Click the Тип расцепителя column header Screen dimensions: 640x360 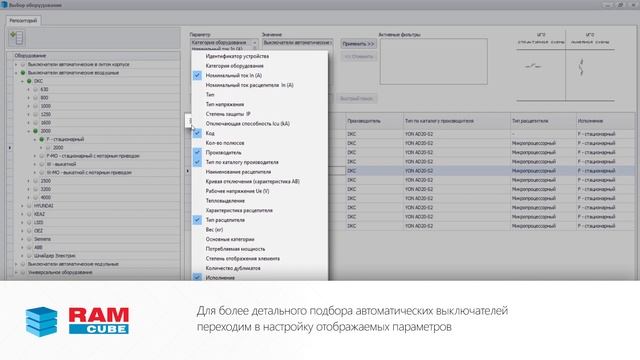pyautogui.click(x=543, y=121)
